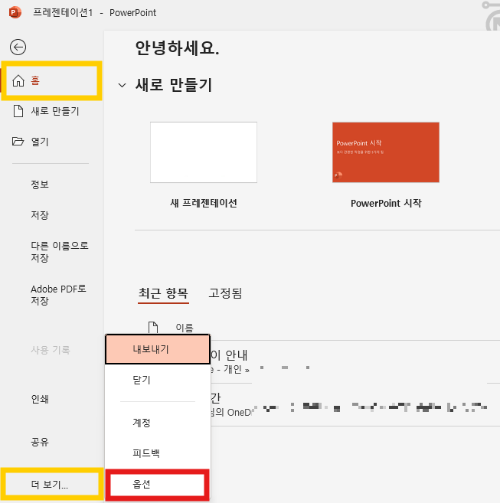
Task: Choose 닫기 in the popup menu
Action: point(158,380)
